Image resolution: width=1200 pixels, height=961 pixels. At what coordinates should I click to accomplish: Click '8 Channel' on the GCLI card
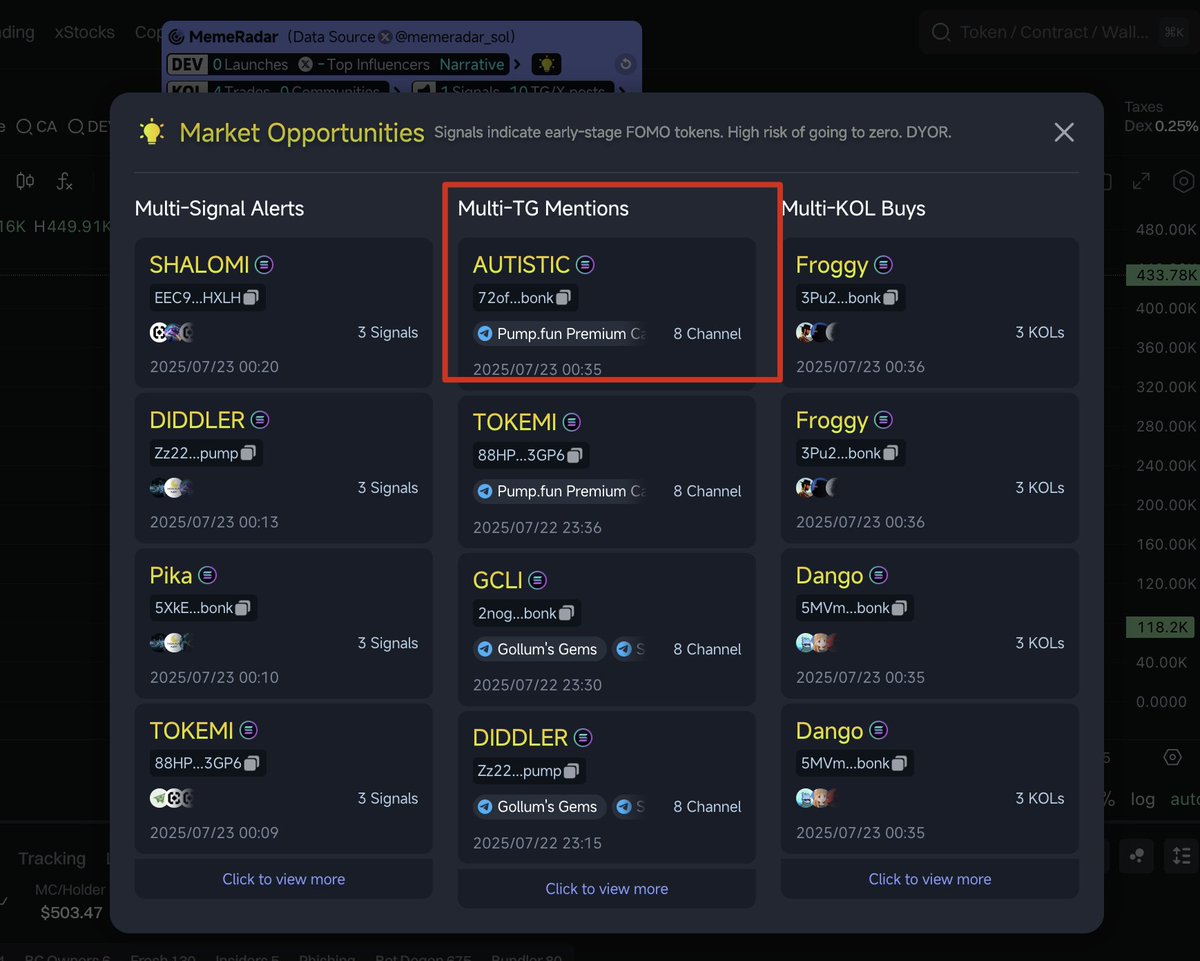708,649
